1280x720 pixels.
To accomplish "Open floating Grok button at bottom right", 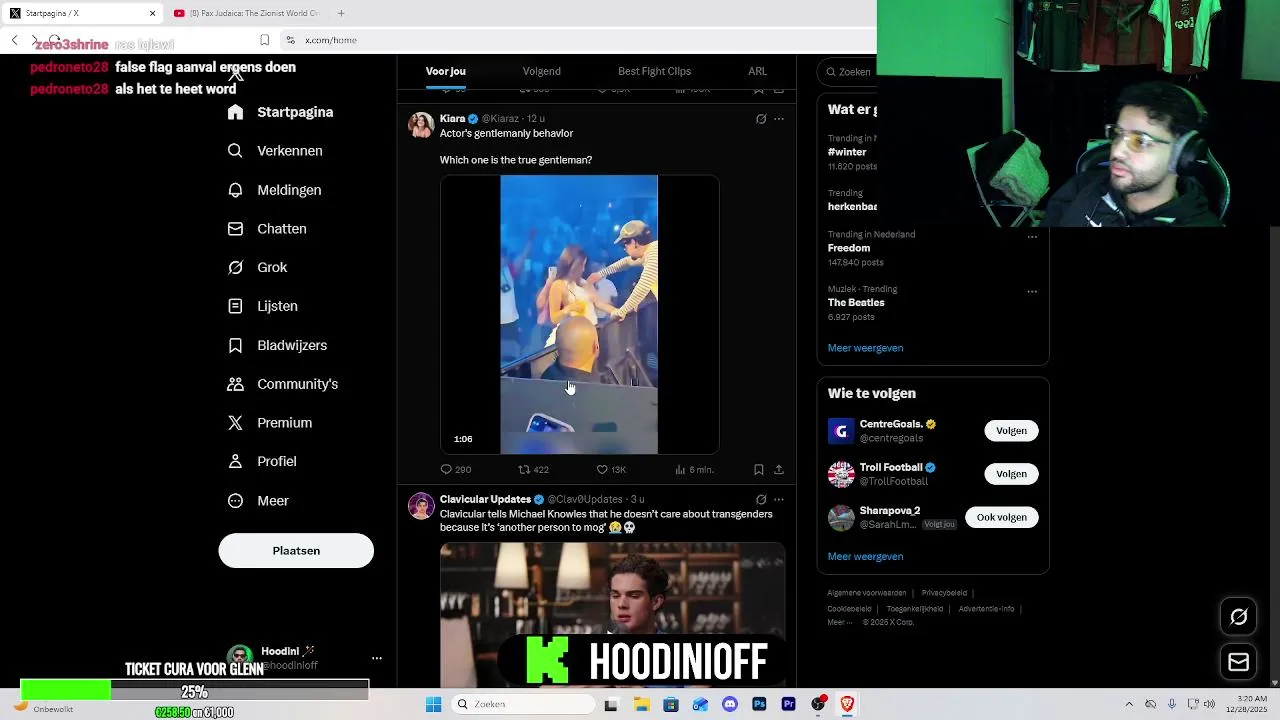I will click(x=1238, y=617).
